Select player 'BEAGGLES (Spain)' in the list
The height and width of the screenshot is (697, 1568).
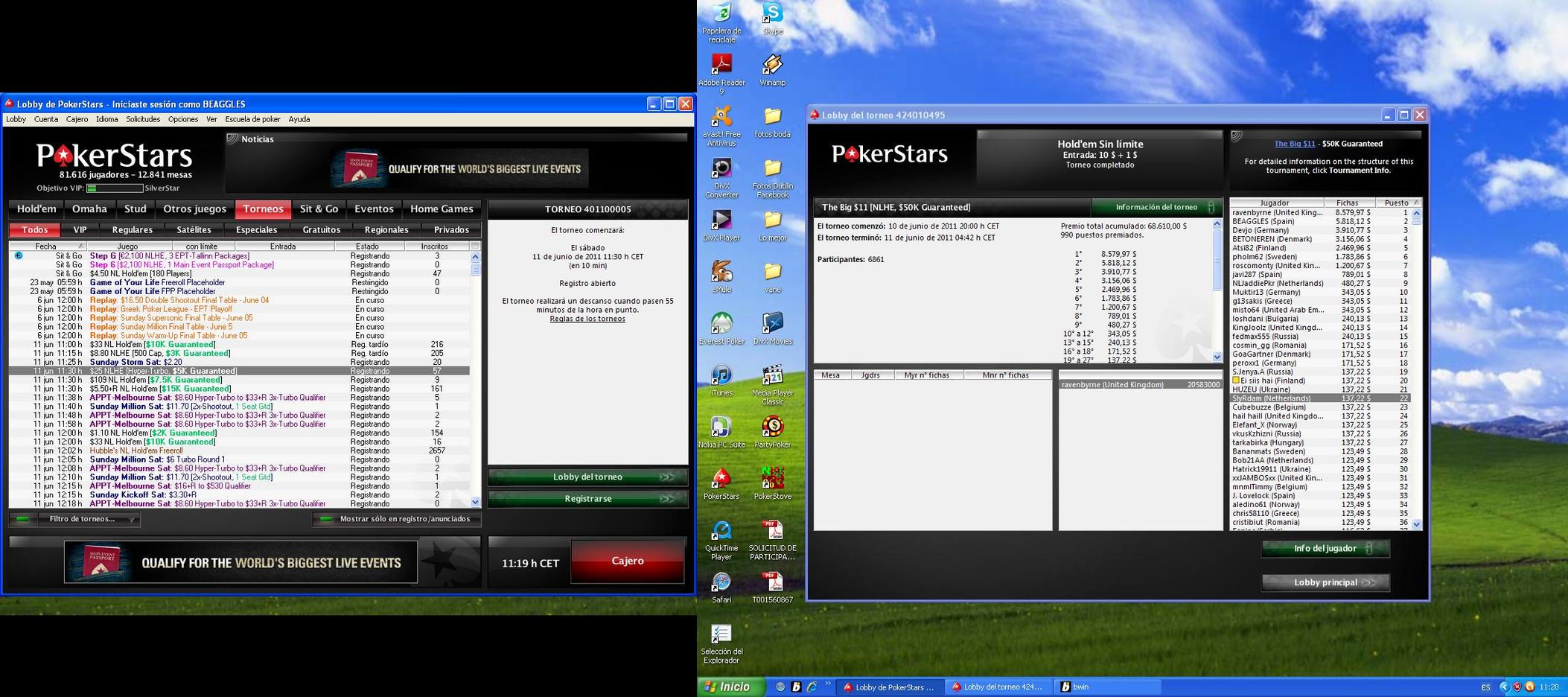point(1321,221)
